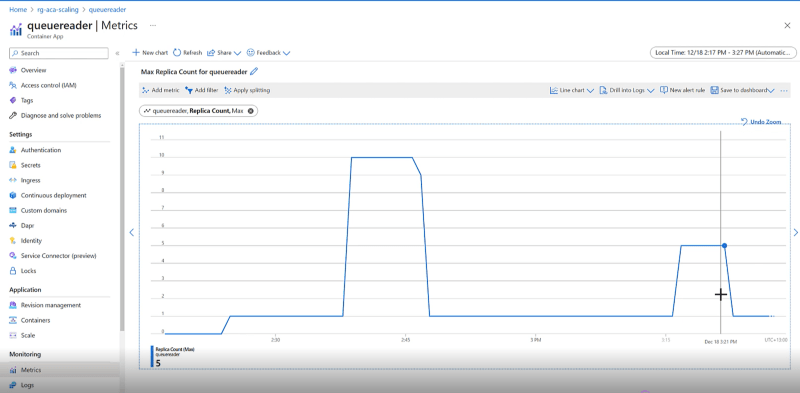This screenshot has width=800, height=393.
Task: Click the Logs icon under Monitoring
Action: tap(13, 385)
